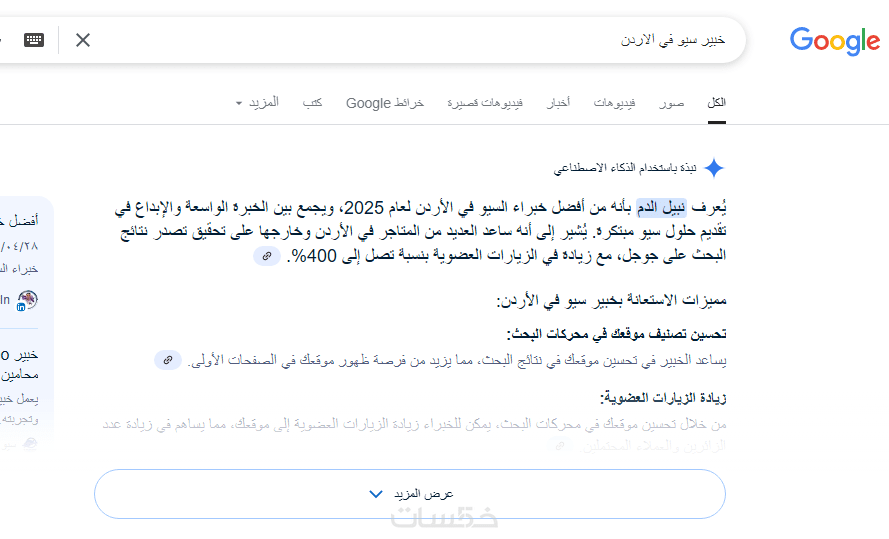This screenshot has width=889, height=539.
Task: Click the LinkedIn profile avatar in side card
Action: [27, 300]
